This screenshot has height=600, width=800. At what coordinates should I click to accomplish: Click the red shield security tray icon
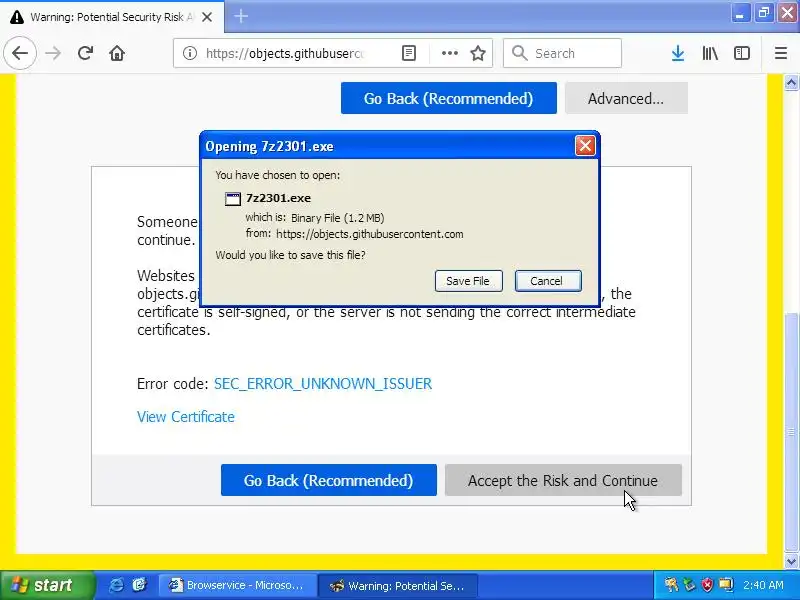point(707,585)
